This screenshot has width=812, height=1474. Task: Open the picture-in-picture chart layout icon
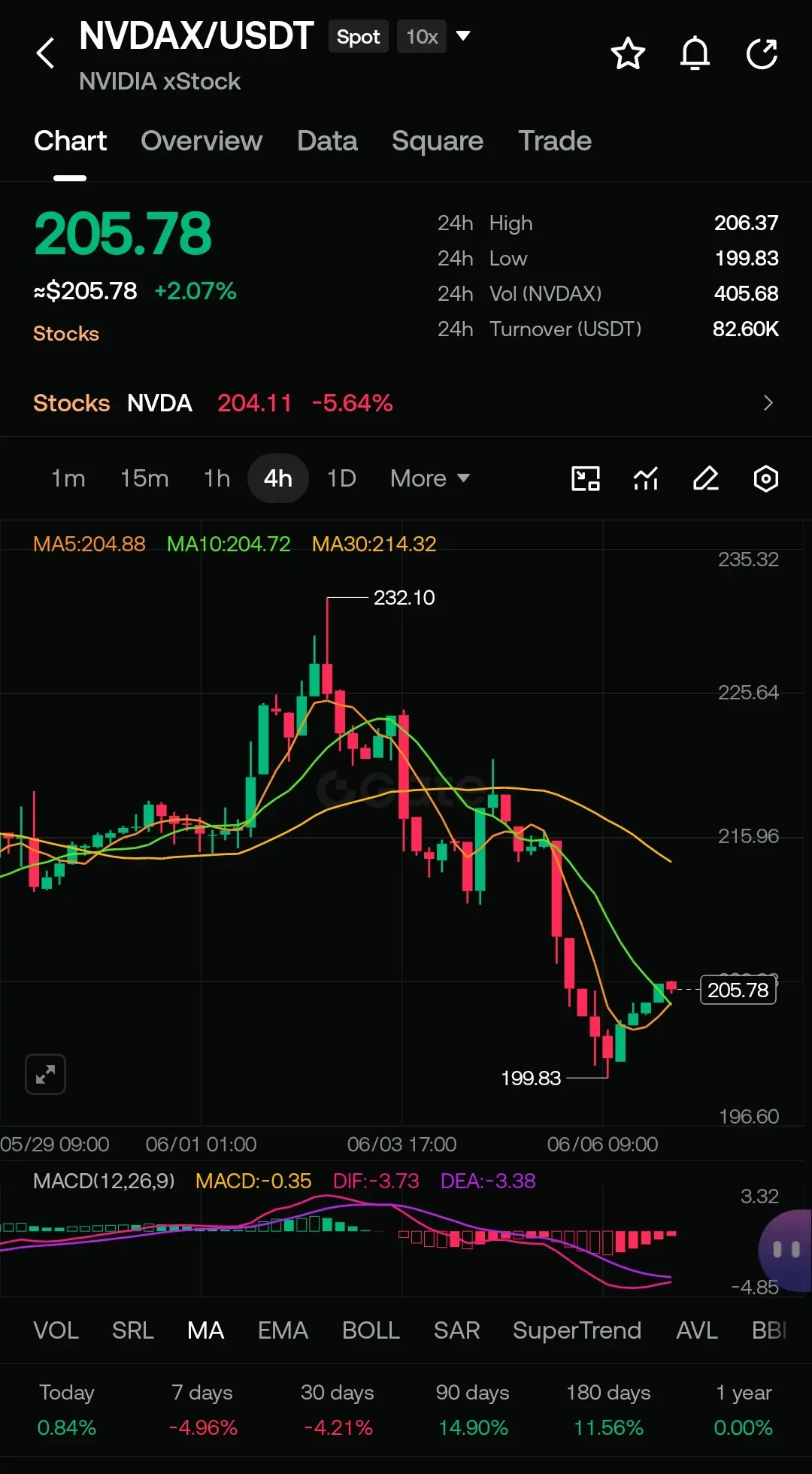pos(586,478)
